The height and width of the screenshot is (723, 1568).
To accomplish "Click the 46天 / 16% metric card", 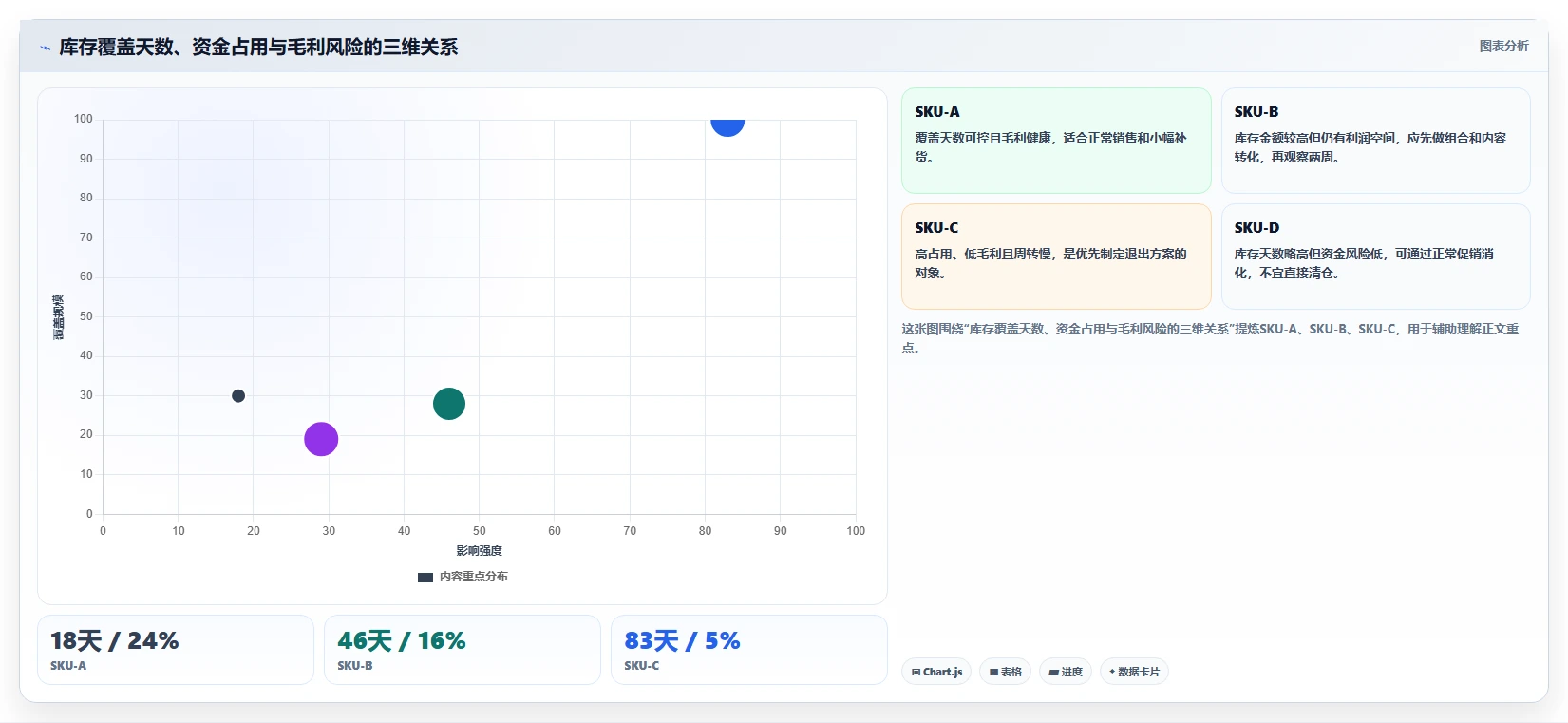I will [463, 650].
